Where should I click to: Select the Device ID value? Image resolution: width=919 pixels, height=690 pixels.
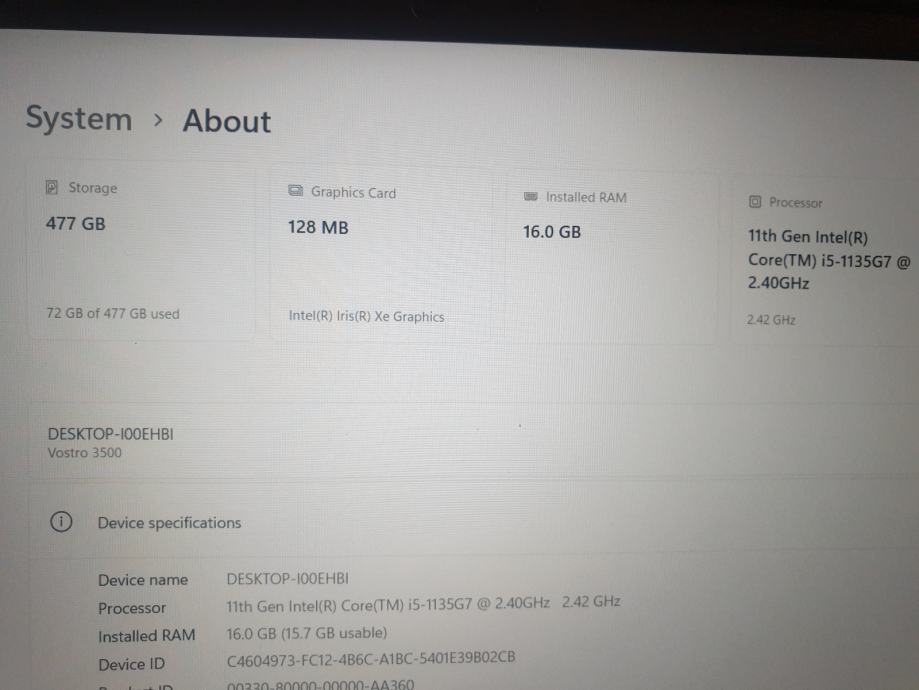[x=370, y=659]
